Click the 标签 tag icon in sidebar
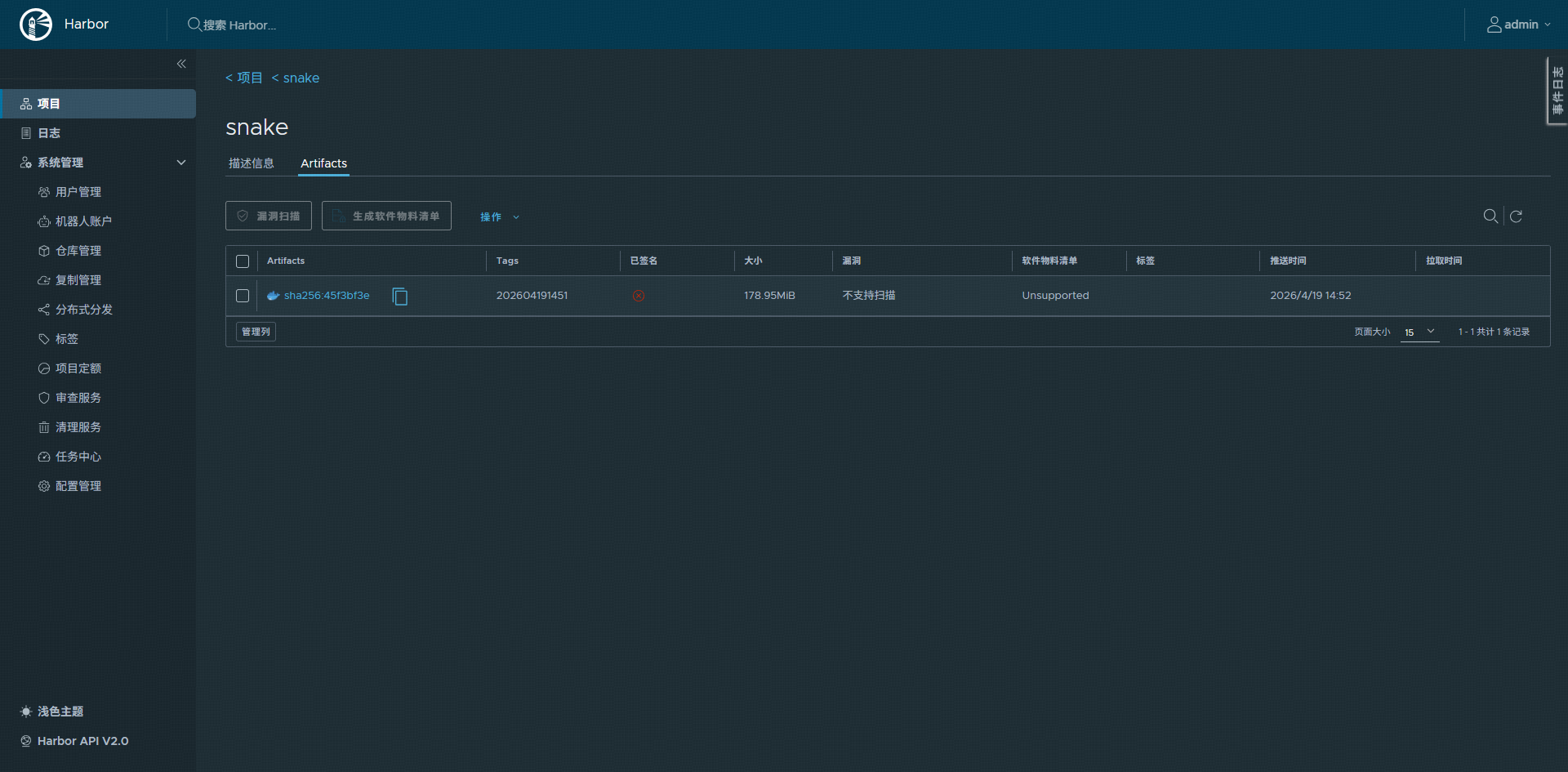Image resolution: width=1568 pixels, height=772 pixels. (x=44, y=339)
